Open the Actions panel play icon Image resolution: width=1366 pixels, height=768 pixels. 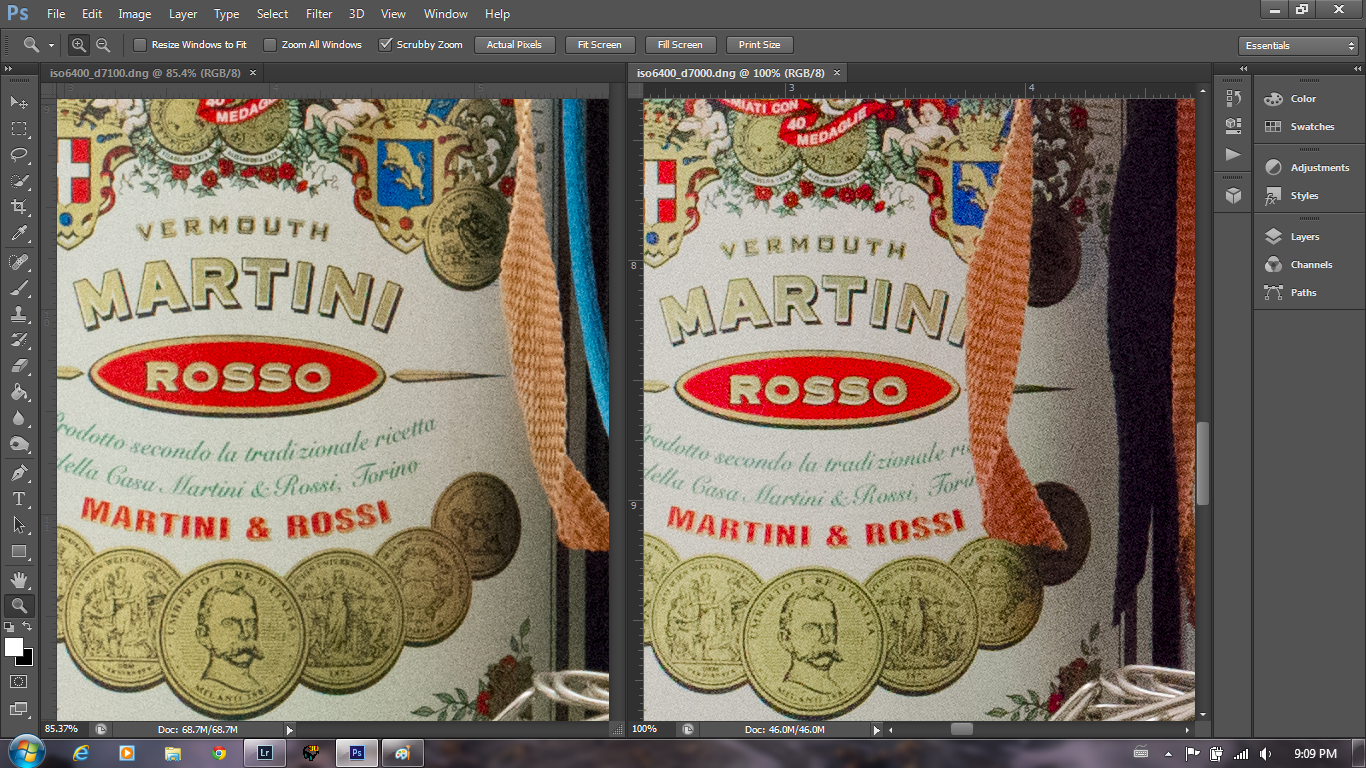[x=1233, y=154]
